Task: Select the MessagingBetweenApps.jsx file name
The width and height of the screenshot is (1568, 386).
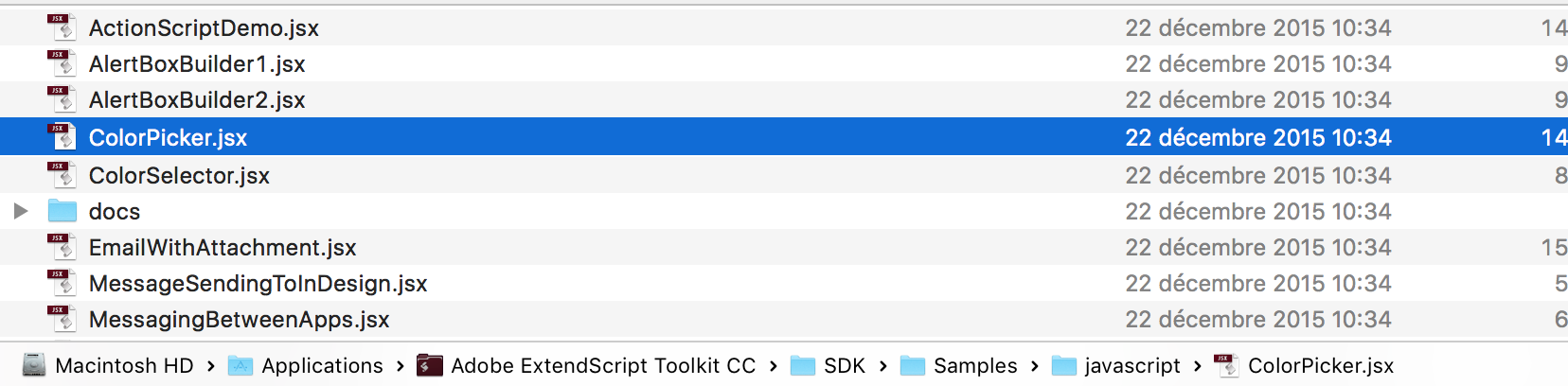Action: pyautogui.click(x=239, y=320)
